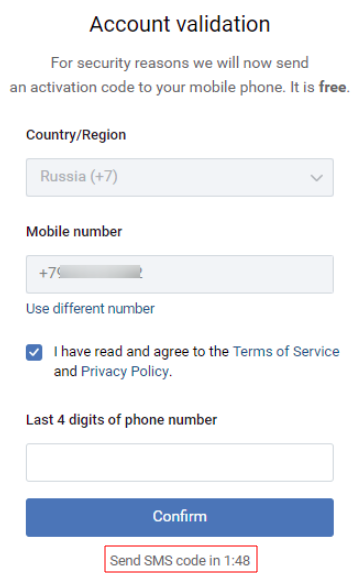Uncheck the agree to terms checkbox

(x=34, y=352)
